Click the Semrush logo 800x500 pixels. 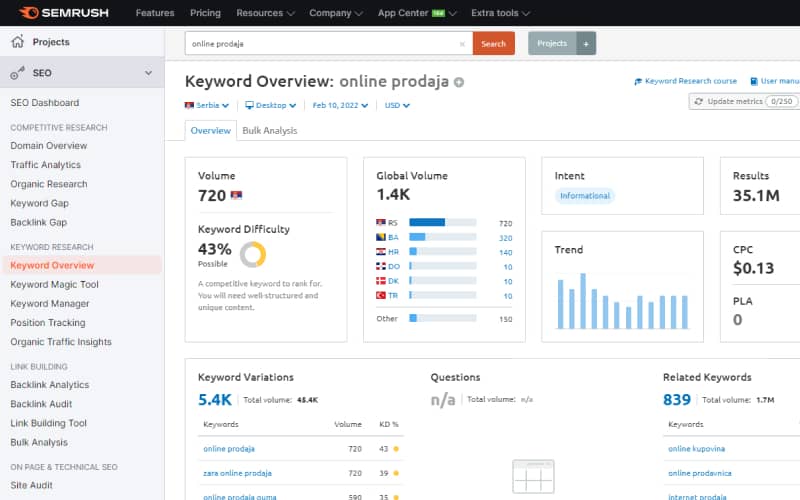point(64,13)
